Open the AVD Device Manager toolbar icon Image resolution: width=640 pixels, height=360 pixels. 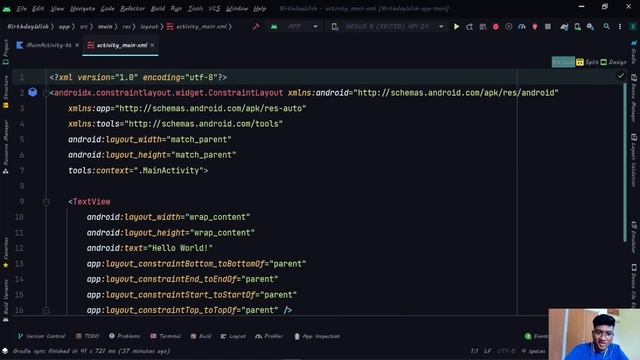(x=577, y=27)
